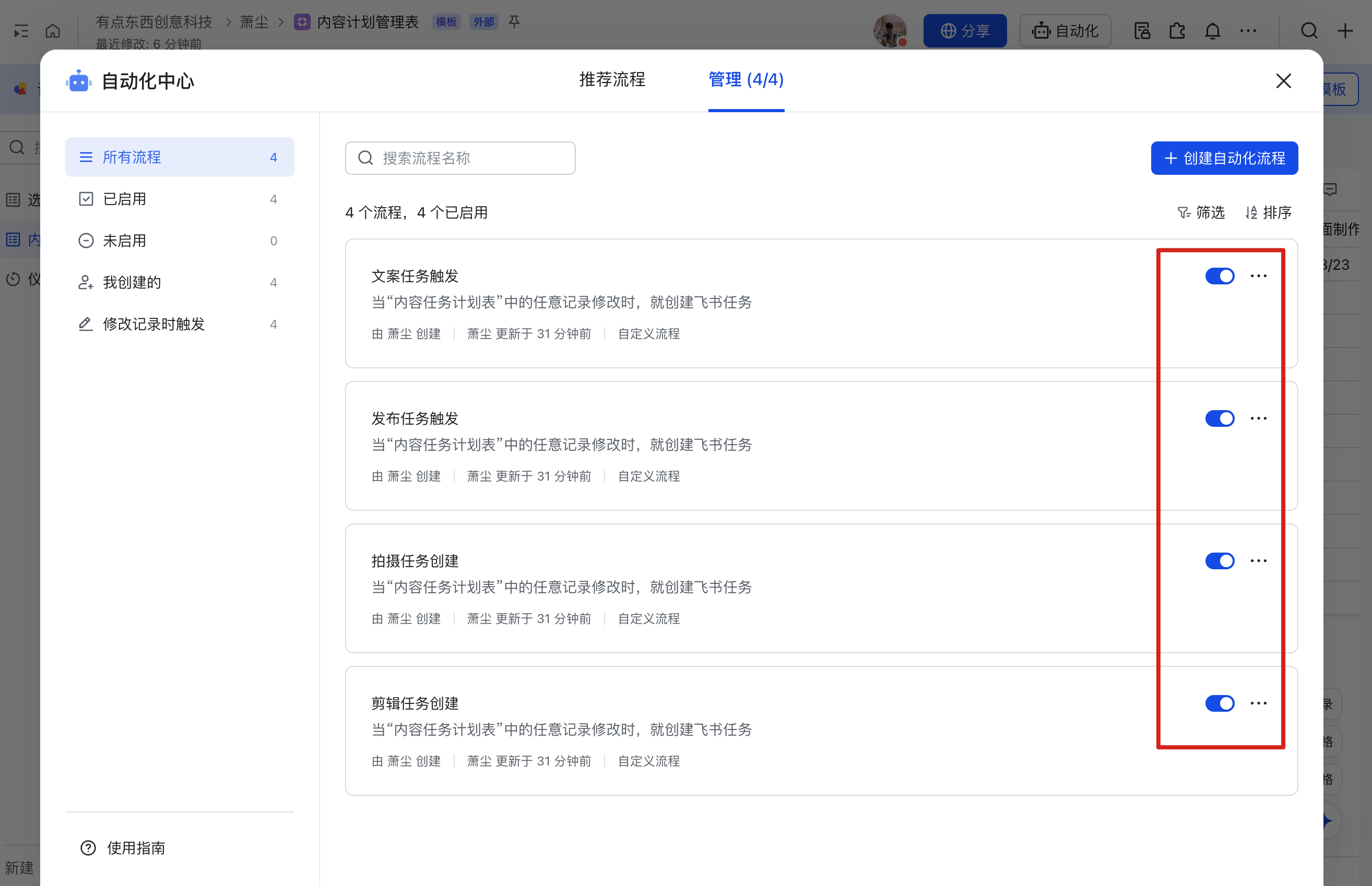Click the 修改记录时触发 pencil icon
This screenshot has width=1372, height=886.
[x=86, y=324]
